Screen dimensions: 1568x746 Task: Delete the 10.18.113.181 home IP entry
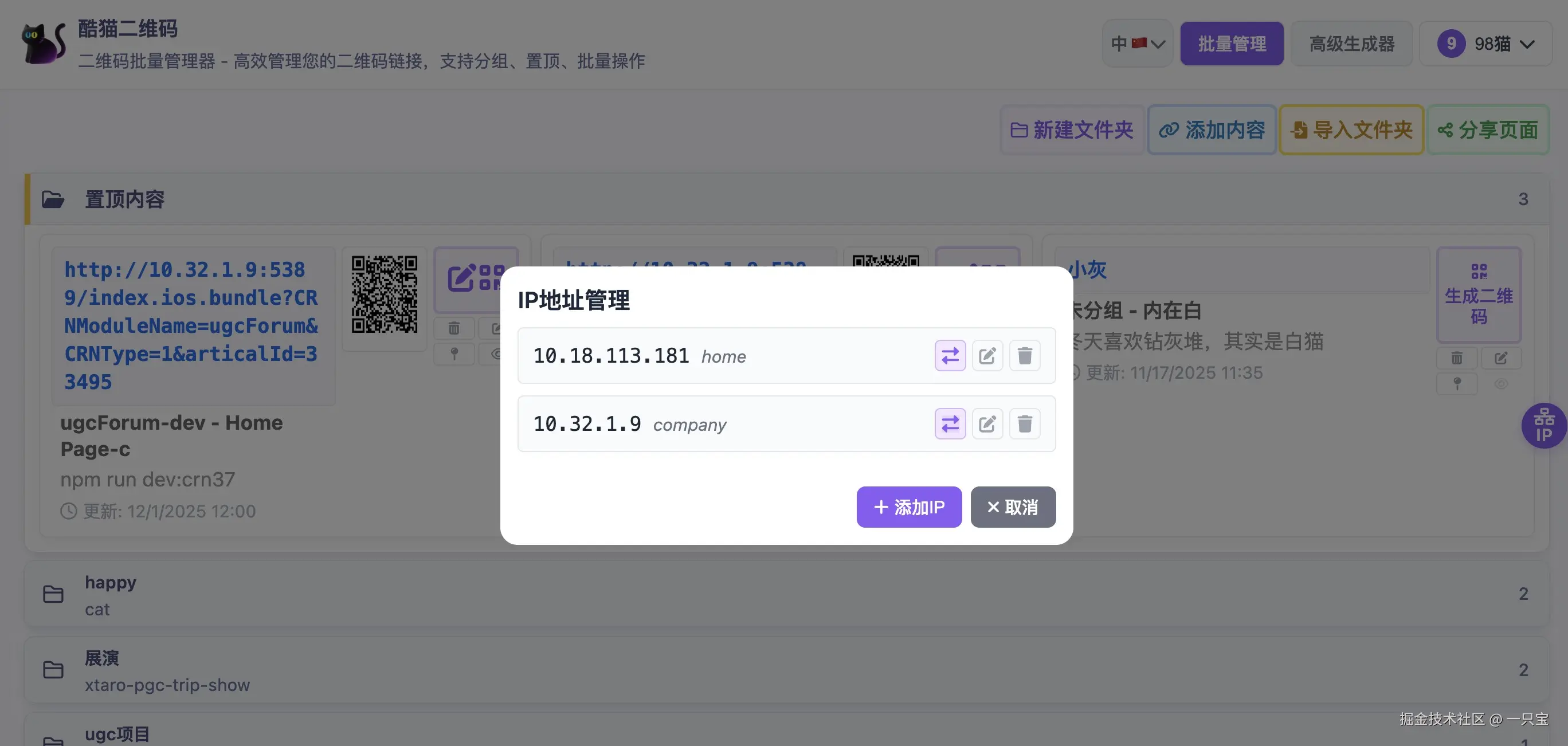(x=1025, y=355)
